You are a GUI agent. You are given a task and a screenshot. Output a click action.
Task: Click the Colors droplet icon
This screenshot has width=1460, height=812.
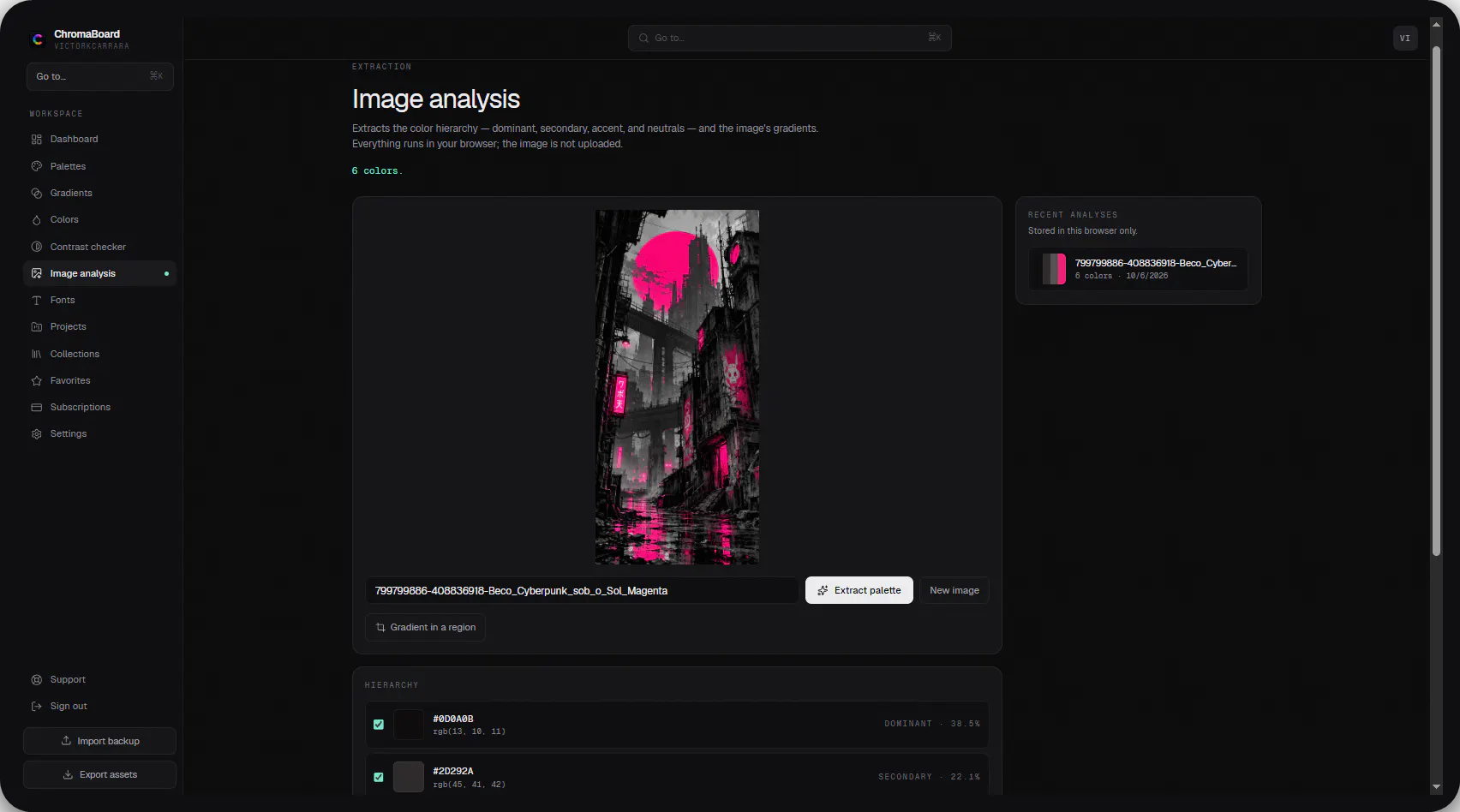(36, 220)
